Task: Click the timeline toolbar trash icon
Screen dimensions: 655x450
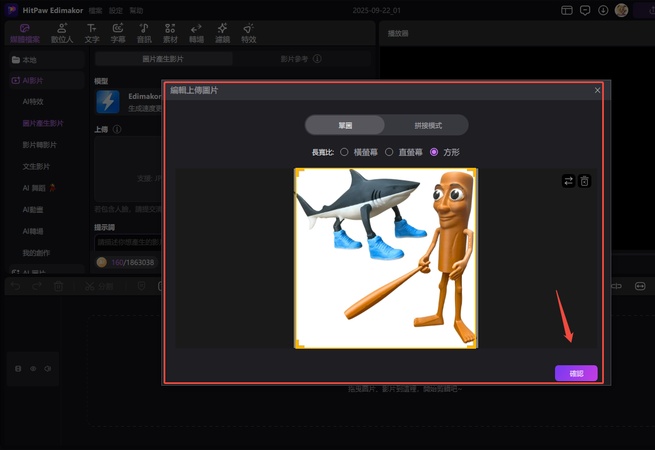Action: click(x=58, y=286)
